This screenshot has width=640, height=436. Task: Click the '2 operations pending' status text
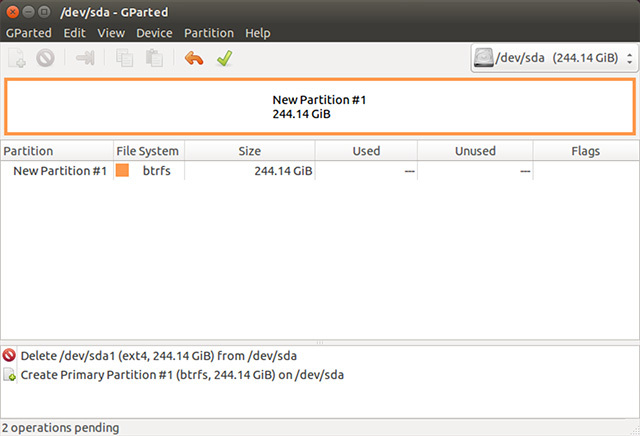coord(60,427)
